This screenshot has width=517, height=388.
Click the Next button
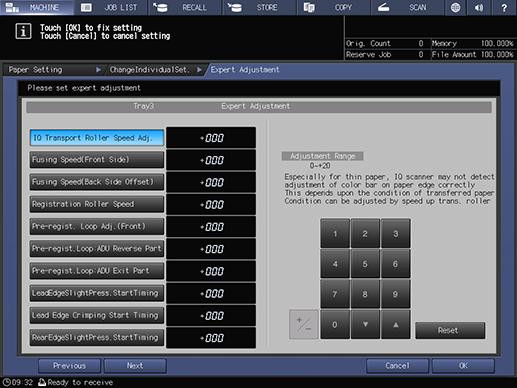(x=135, y=366)
